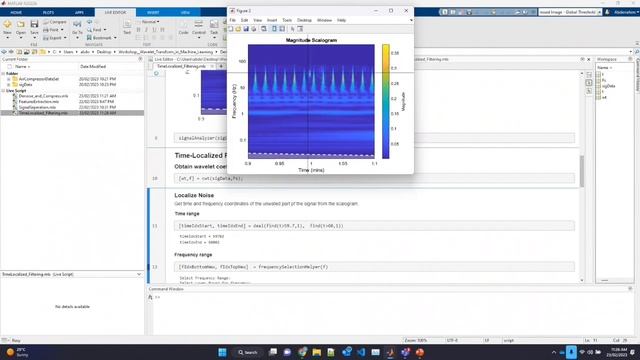The height and width of the screenshot is (360, 640).
Task: Toggle Underline formatting in Text section
Action: tap(154, 30)
